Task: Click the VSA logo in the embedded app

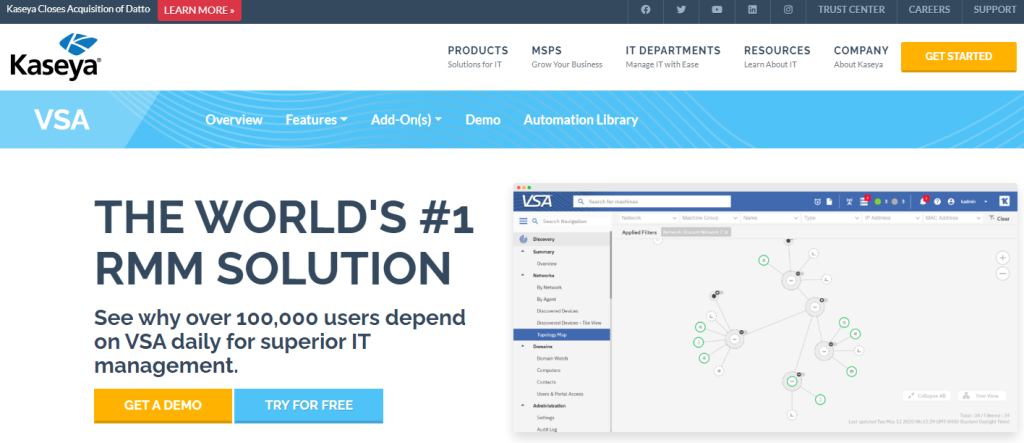Action: [536, 201]
